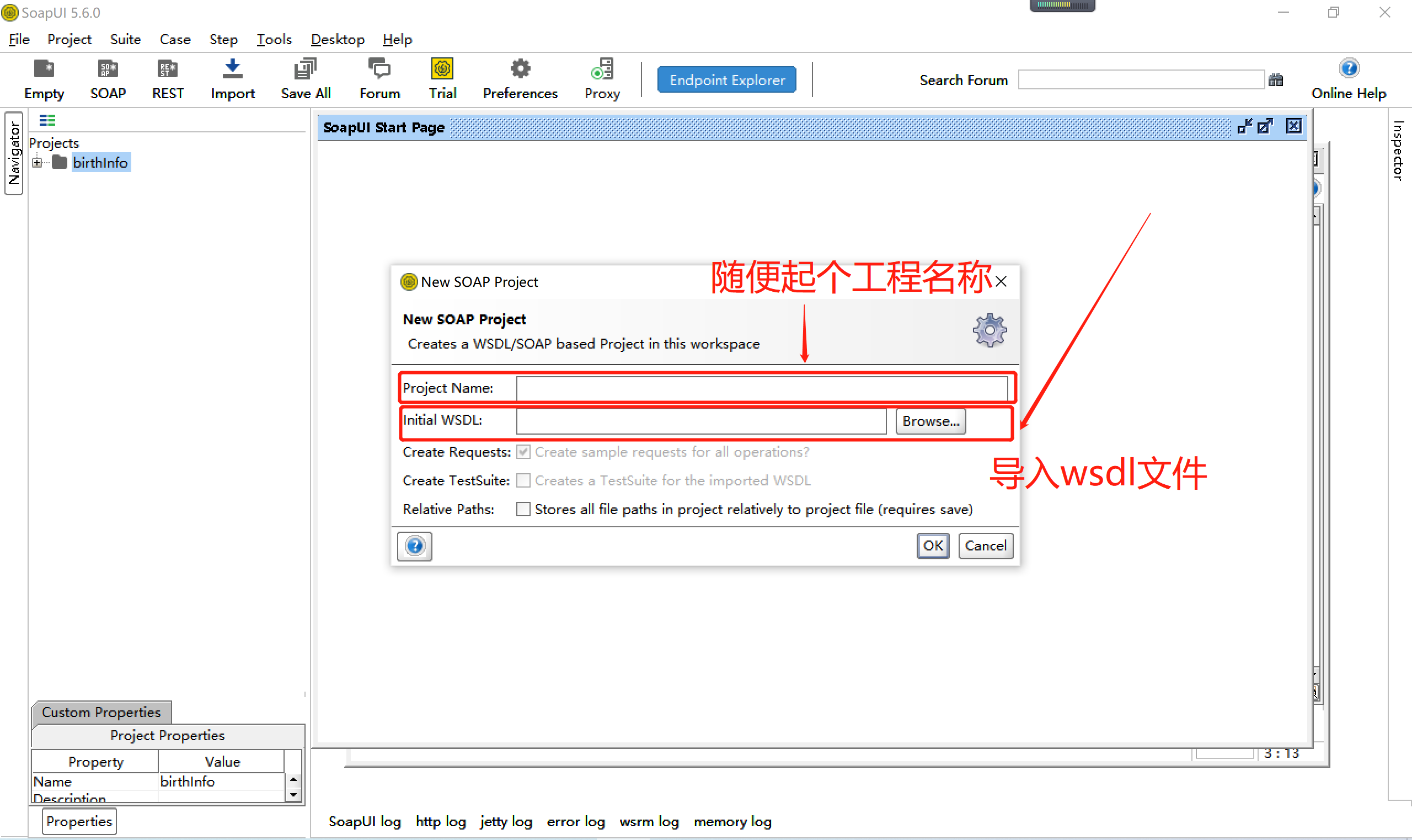Screen dimensions: 1412x840
Task: Select the birthInfo project in tree
Action: click(100, 163)
